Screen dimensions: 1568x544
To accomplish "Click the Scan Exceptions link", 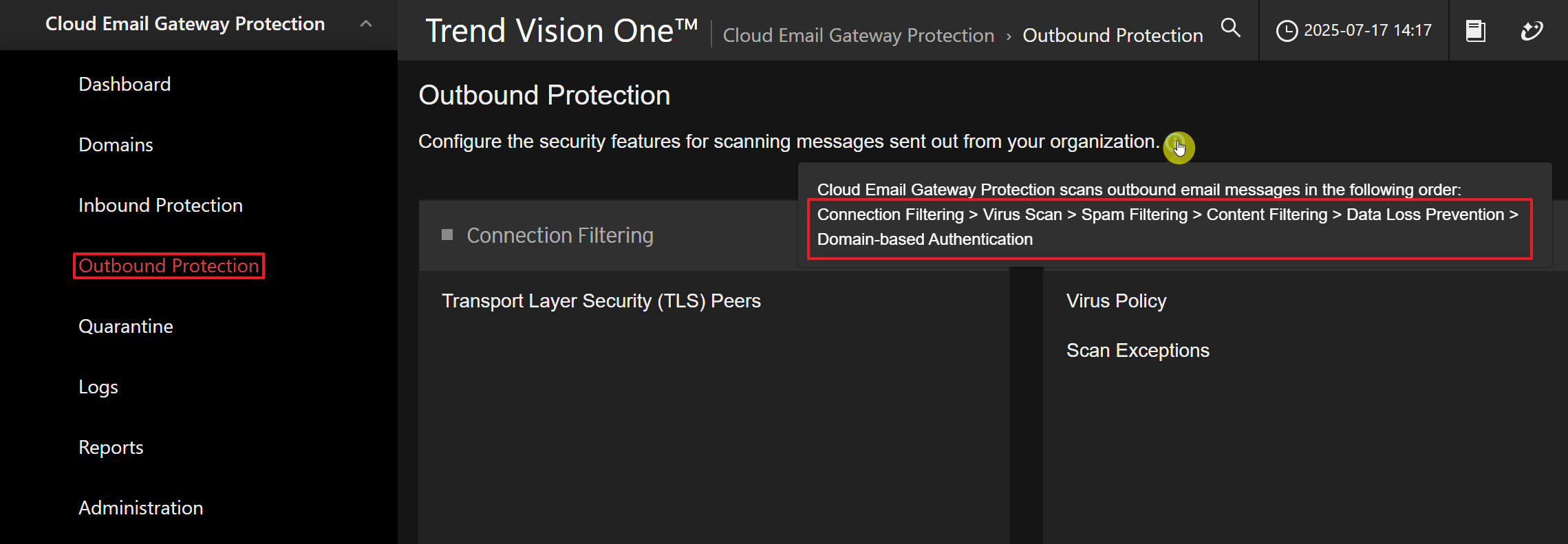I will pyautogui.click(x=1137, y=351).
